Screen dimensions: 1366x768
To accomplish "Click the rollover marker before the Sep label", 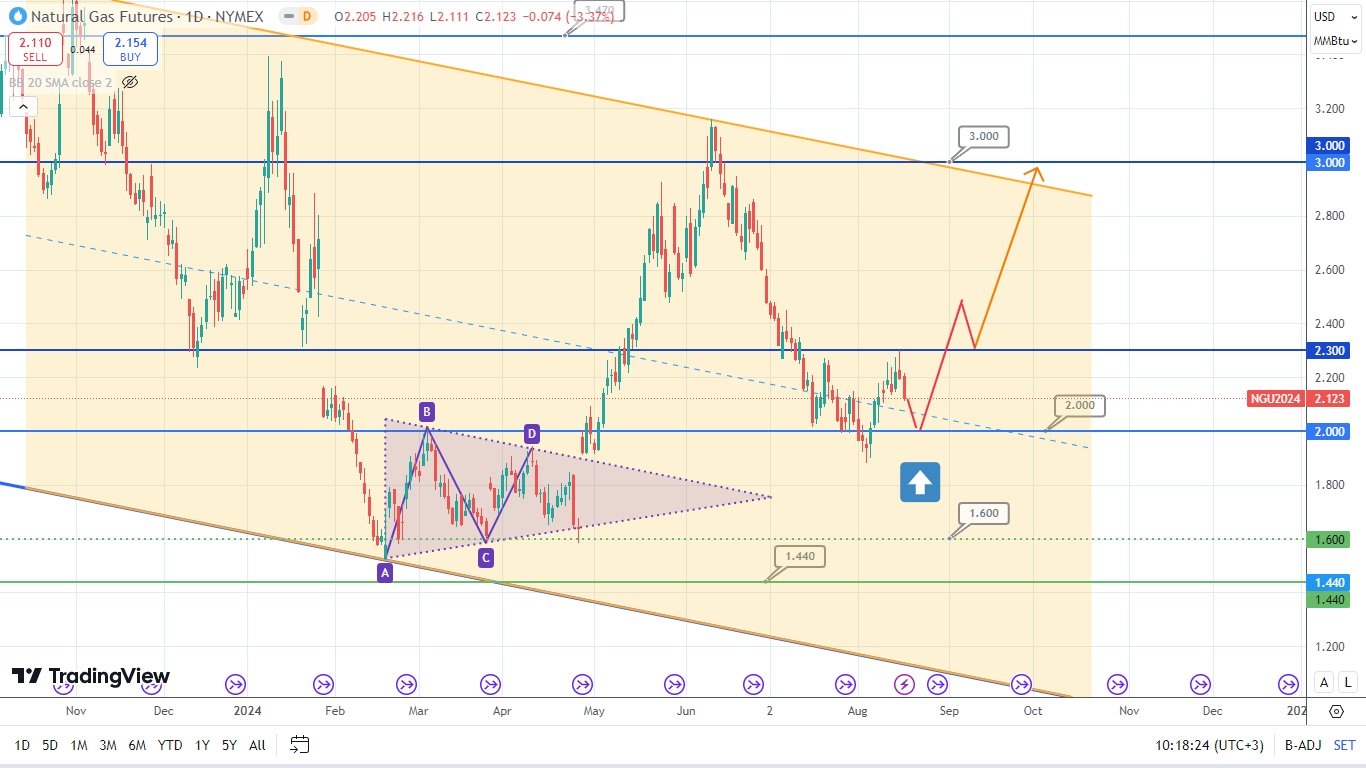I will pos(937,684).
